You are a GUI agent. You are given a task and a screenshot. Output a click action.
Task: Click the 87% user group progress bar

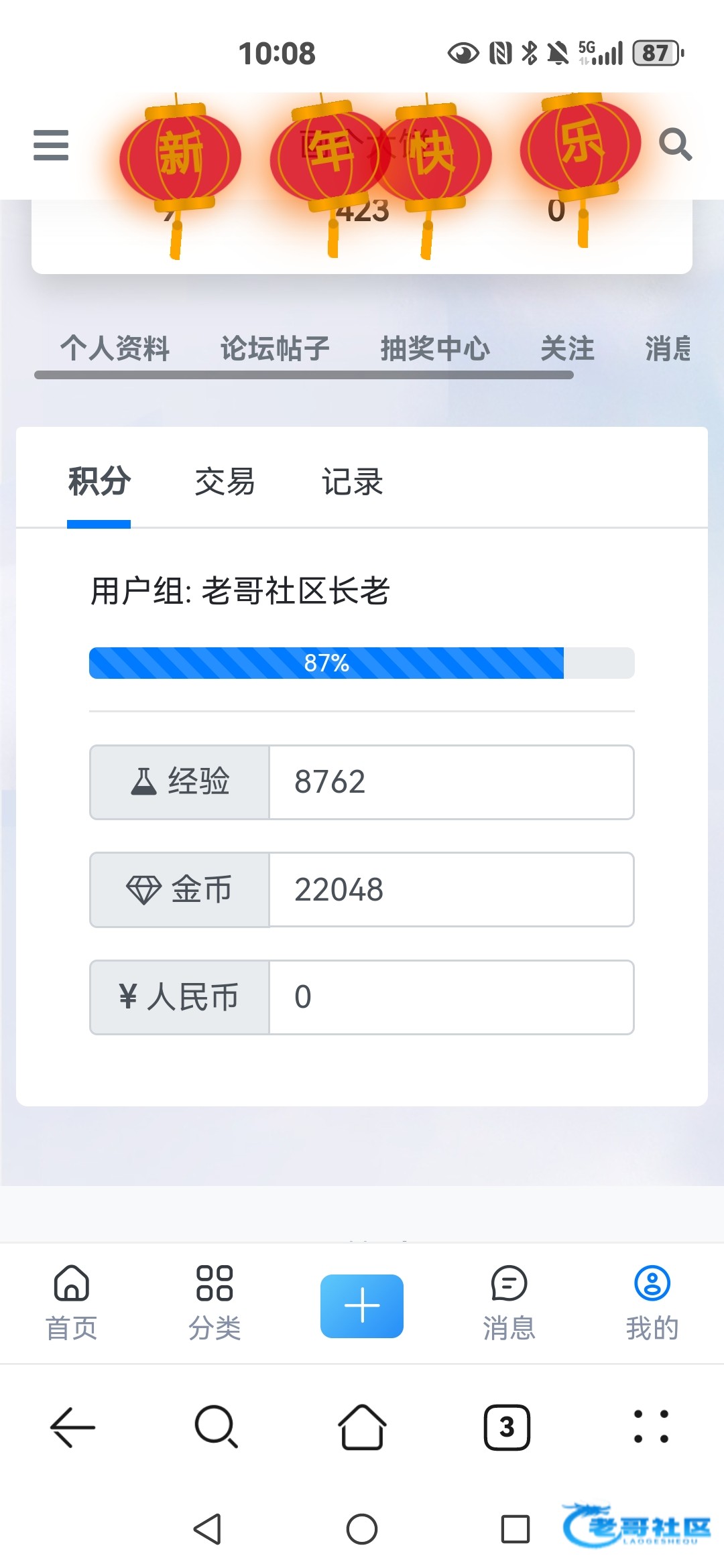tap(361, 663)
